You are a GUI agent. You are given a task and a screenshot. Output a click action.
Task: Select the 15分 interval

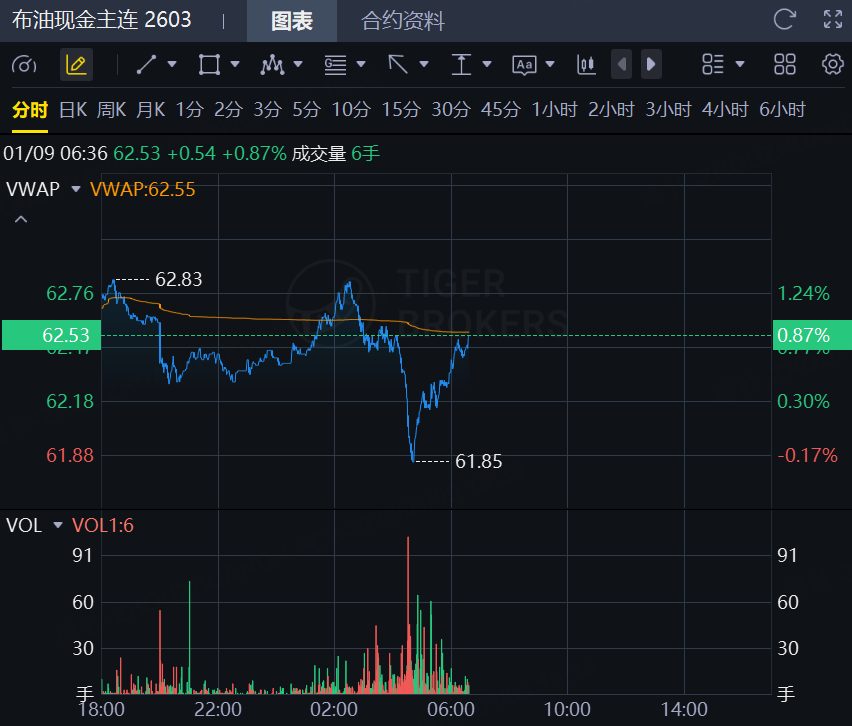(400, 110)
